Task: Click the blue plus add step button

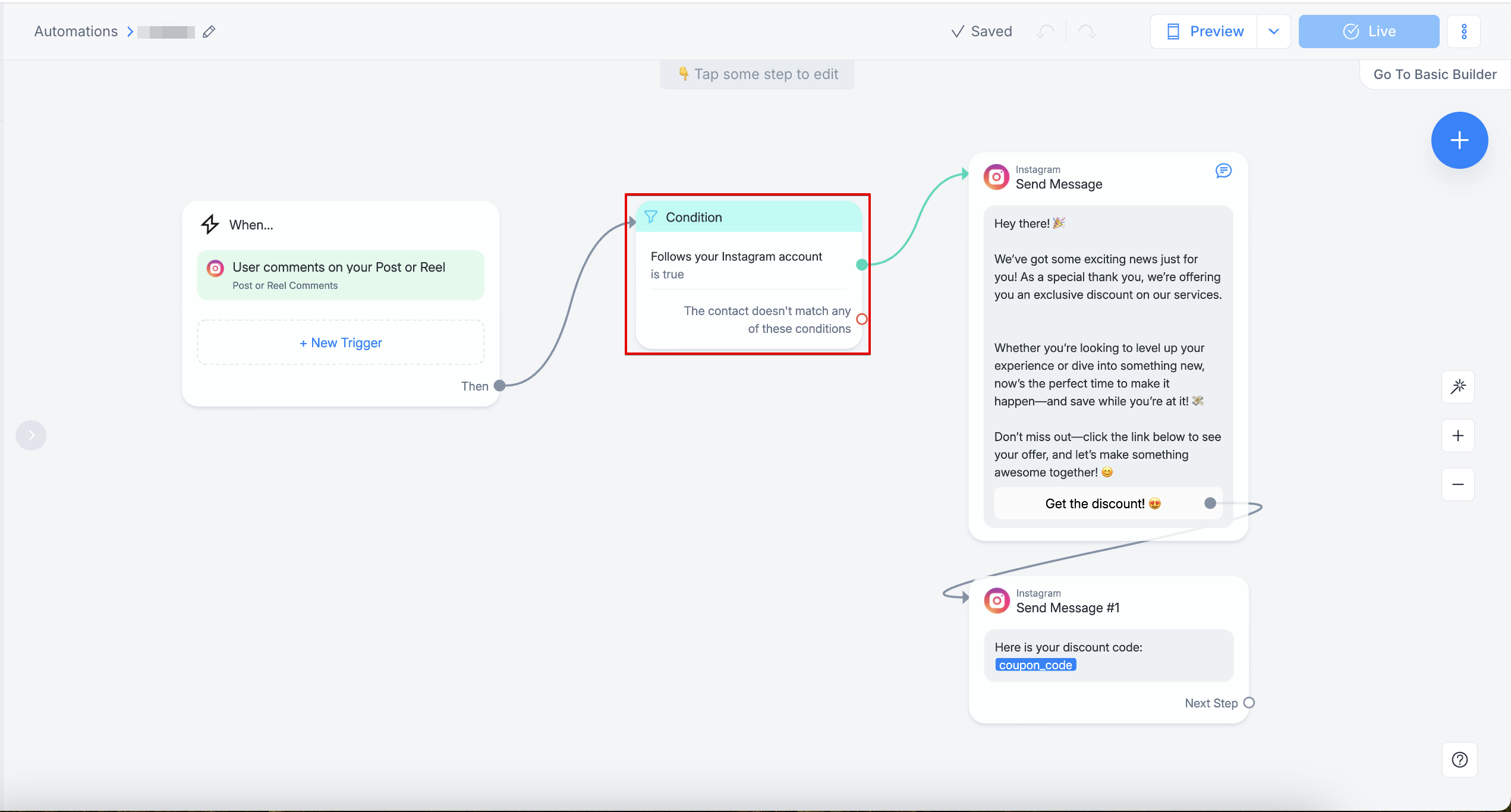Action: pos(1459,140)
